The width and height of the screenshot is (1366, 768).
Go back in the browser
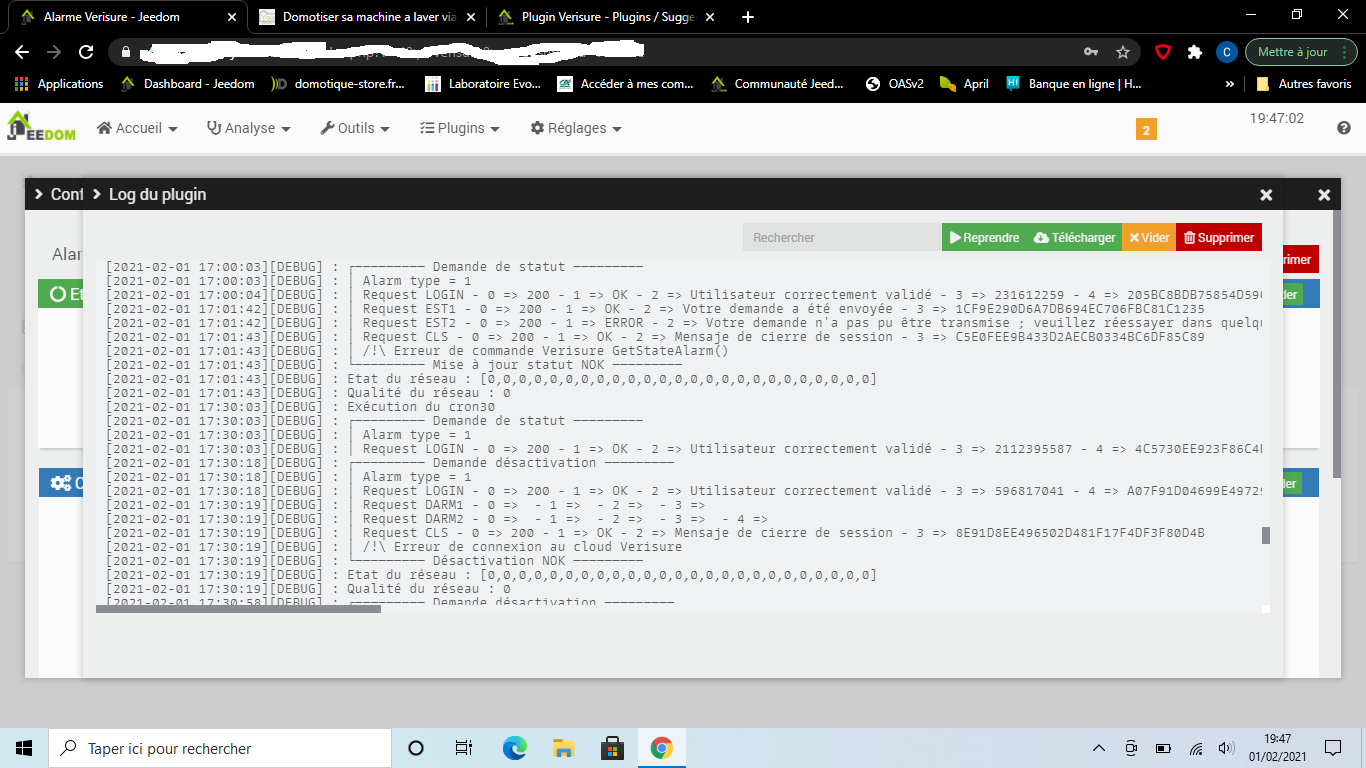22,52
